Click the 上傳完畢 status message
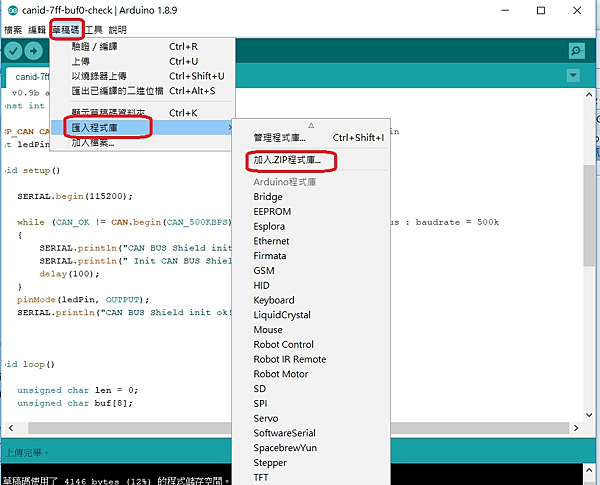600x485 pixels. [x=26, y=453]
